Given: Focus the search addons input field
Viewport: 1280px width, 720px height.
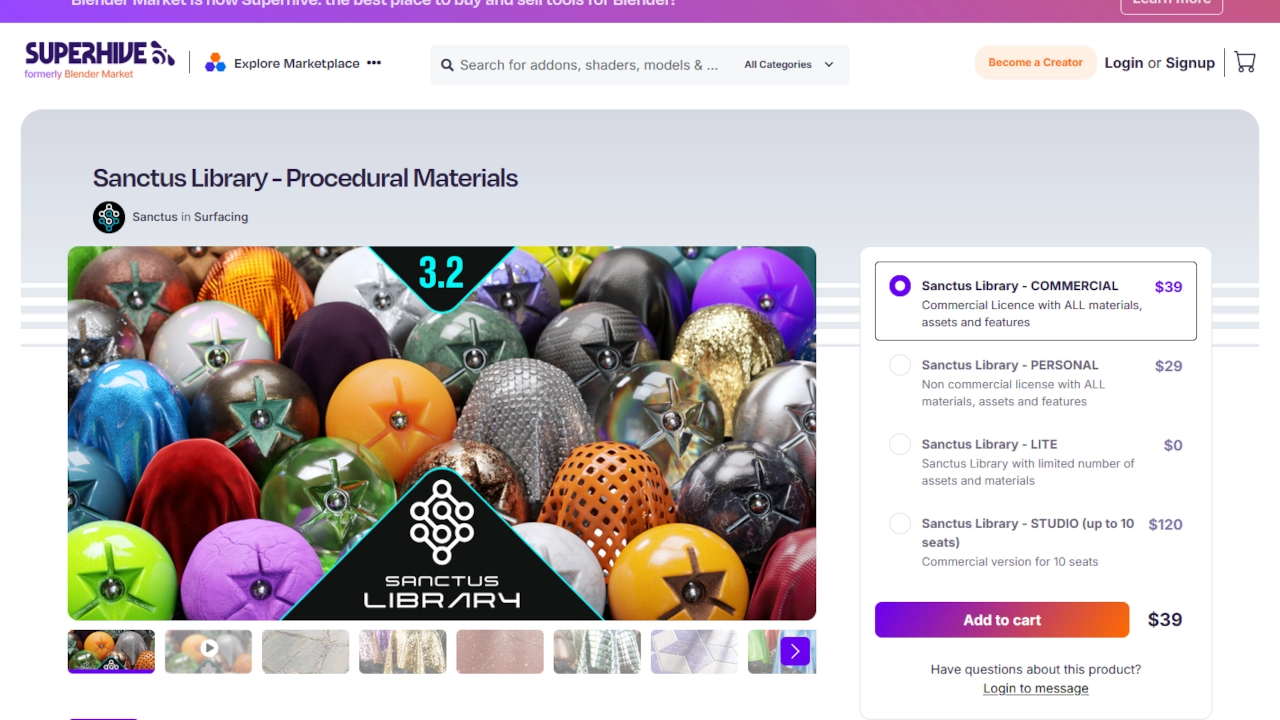Looking at the screenshot, I should coord(589,65).
